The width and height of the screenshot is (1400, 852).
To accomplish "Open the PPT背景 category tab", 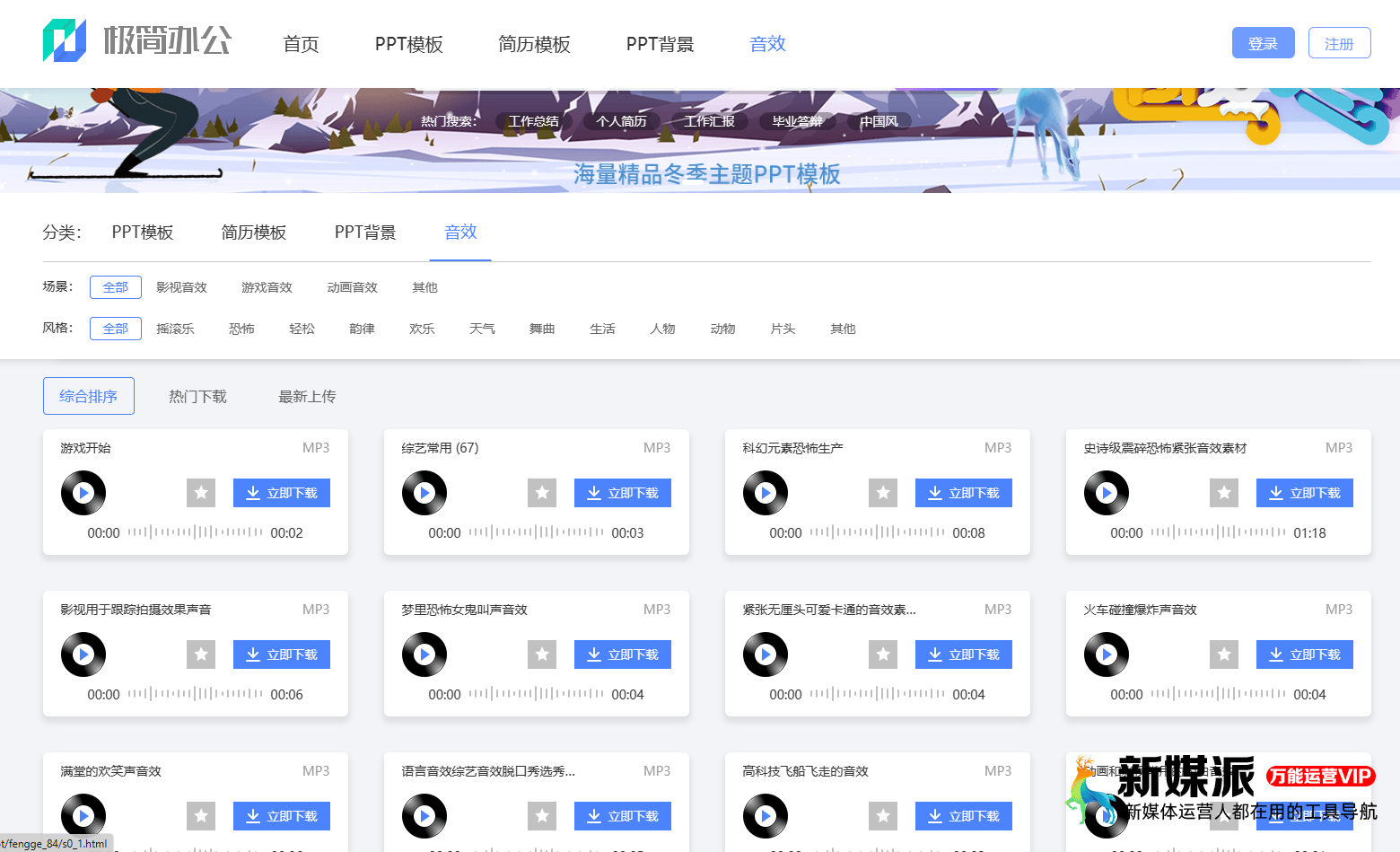I will click(x=364, y=232).
